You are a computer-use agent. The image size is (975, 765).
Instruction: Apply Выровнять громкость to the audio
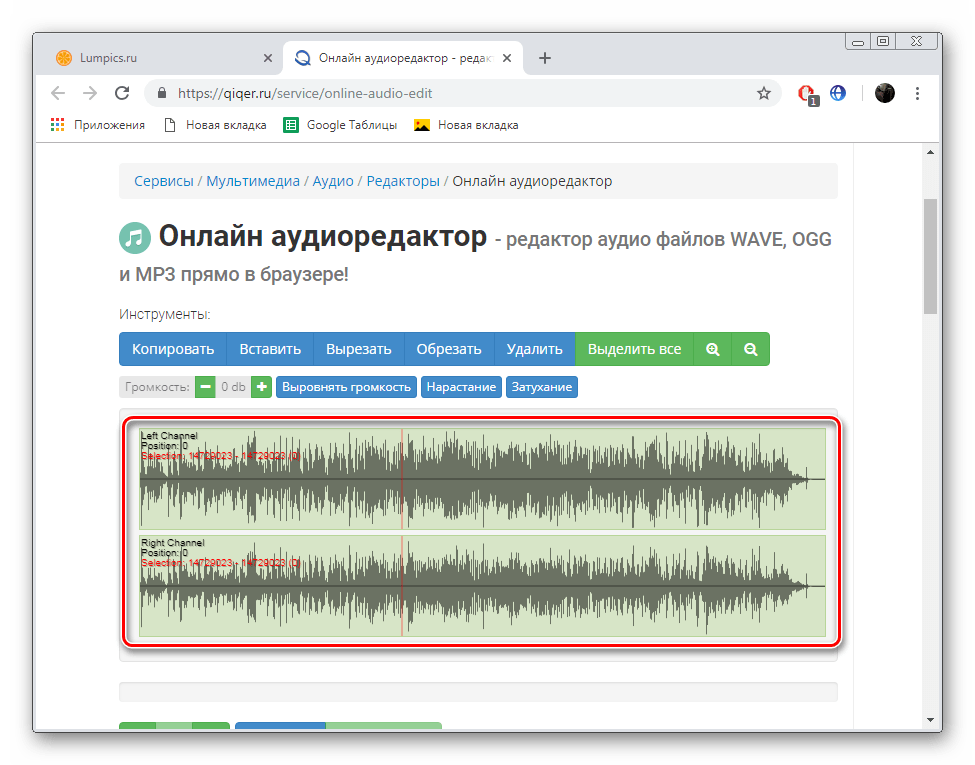coord(347,387)
